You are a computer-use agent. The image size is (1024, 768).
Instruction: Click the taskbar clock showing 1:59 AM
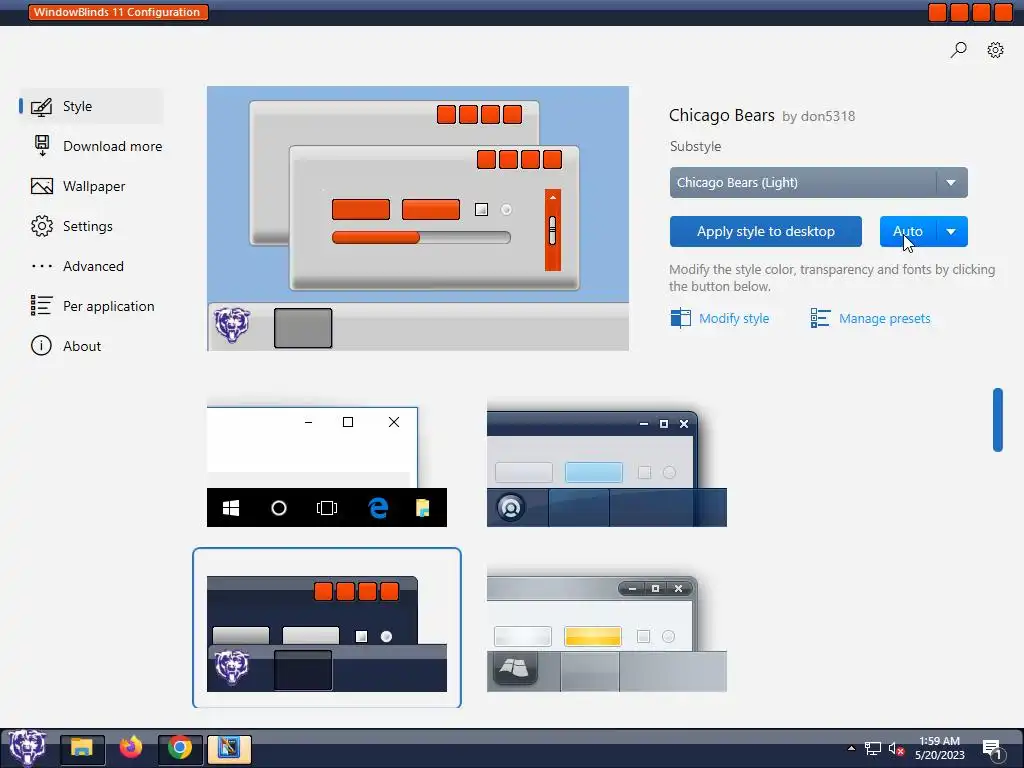tap(939, 748)
